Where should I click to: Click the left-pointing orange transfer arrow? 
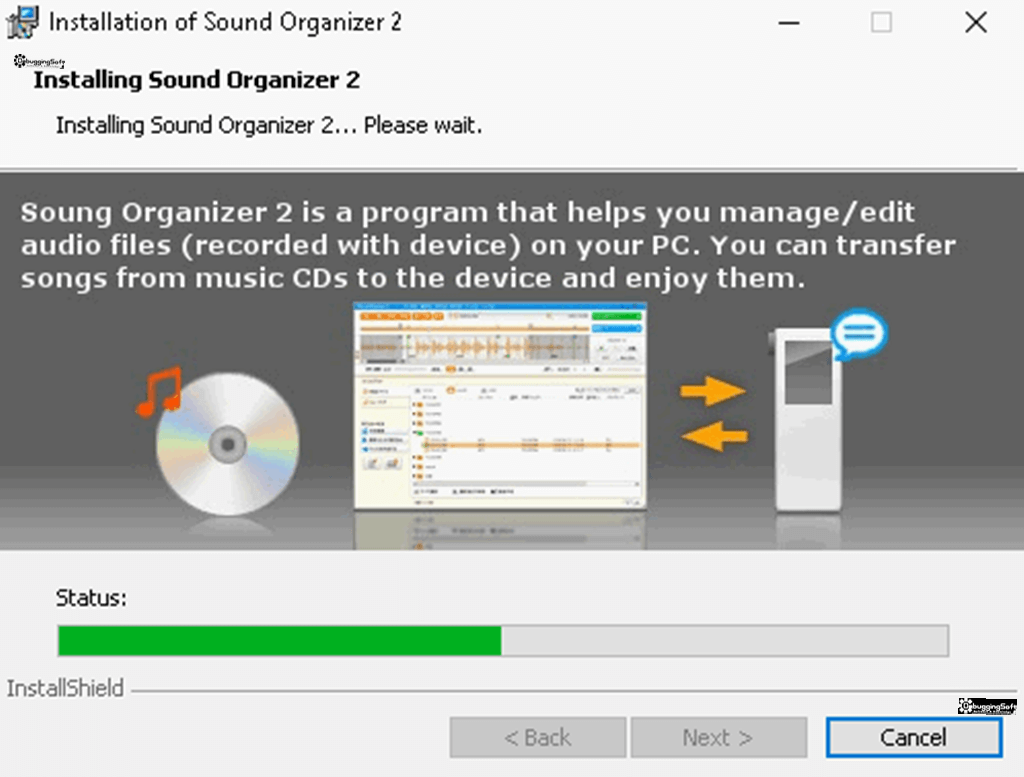(x=714, y=436)
